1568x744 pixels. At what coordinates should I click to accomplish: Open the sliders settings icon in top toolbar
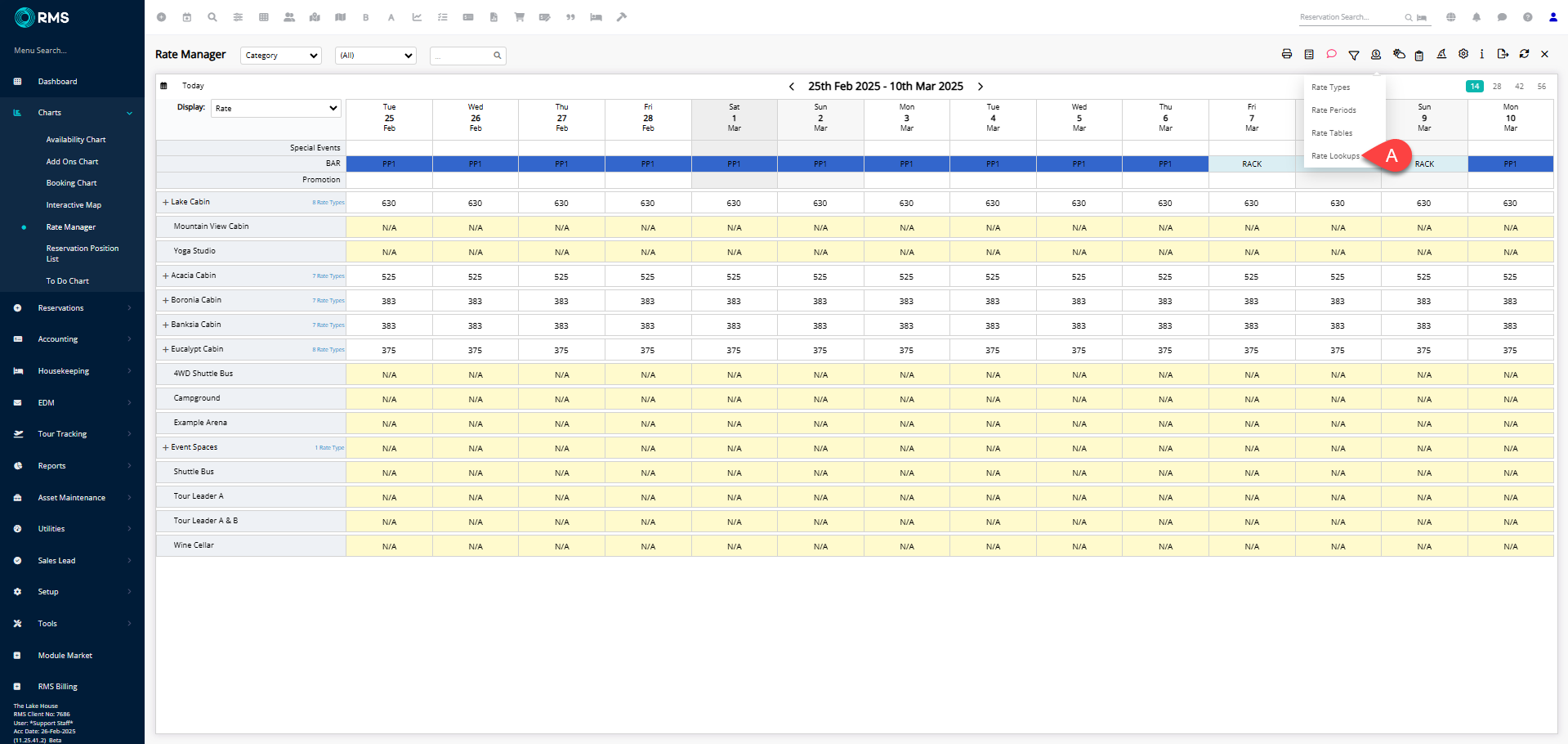[238, 17]
